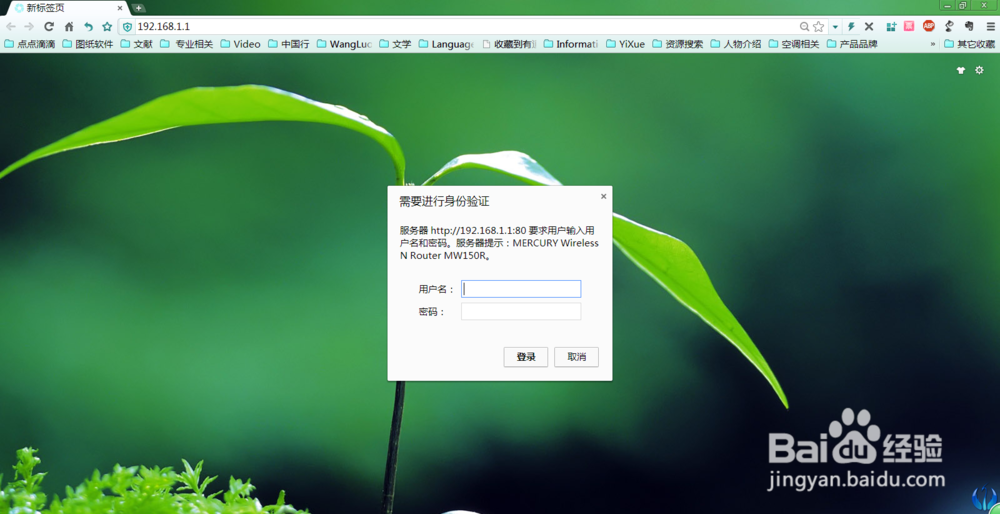
Task: Close the 新标签页 tab
Action: tap(120, 8)
